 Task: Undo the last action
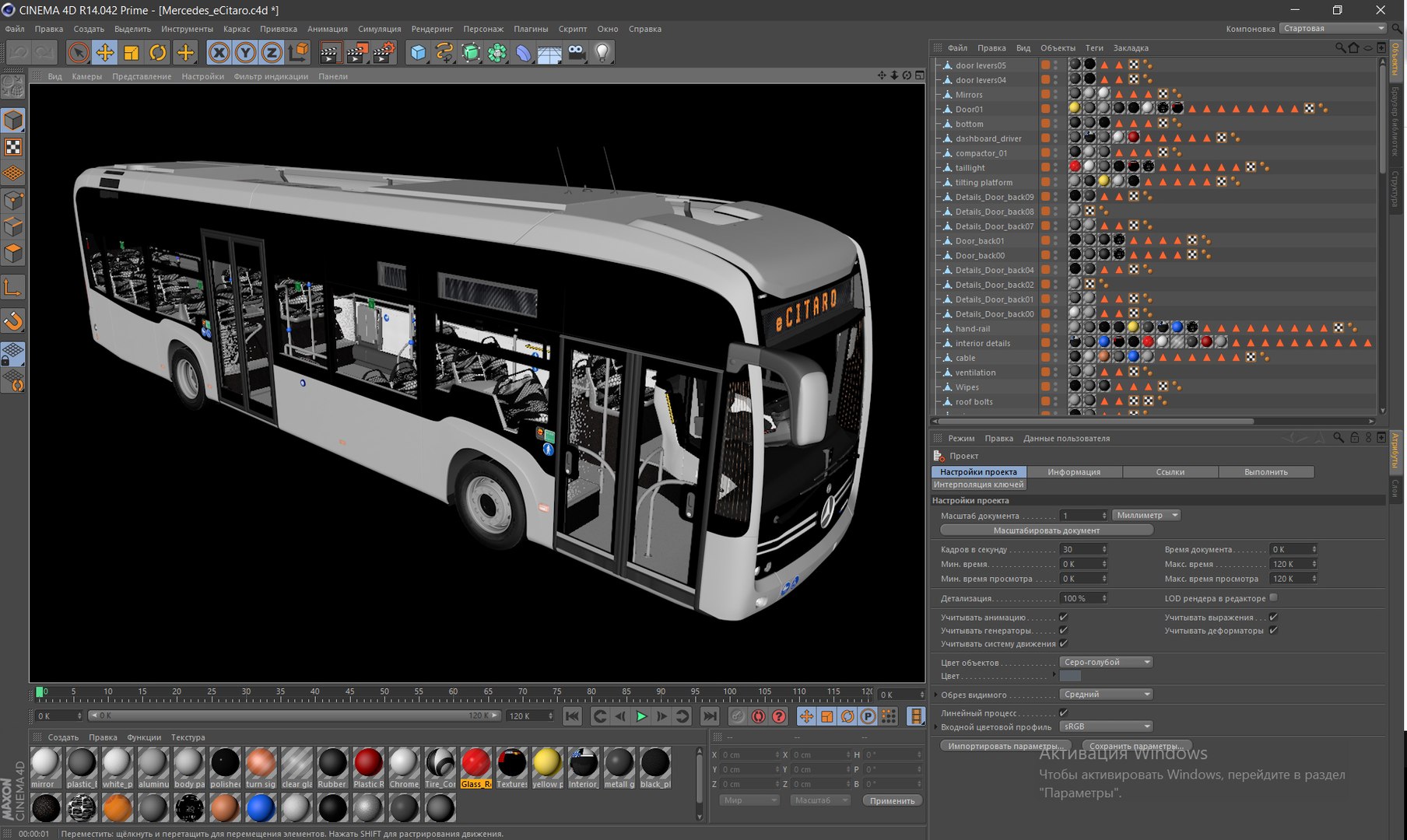tap(19, 53)
